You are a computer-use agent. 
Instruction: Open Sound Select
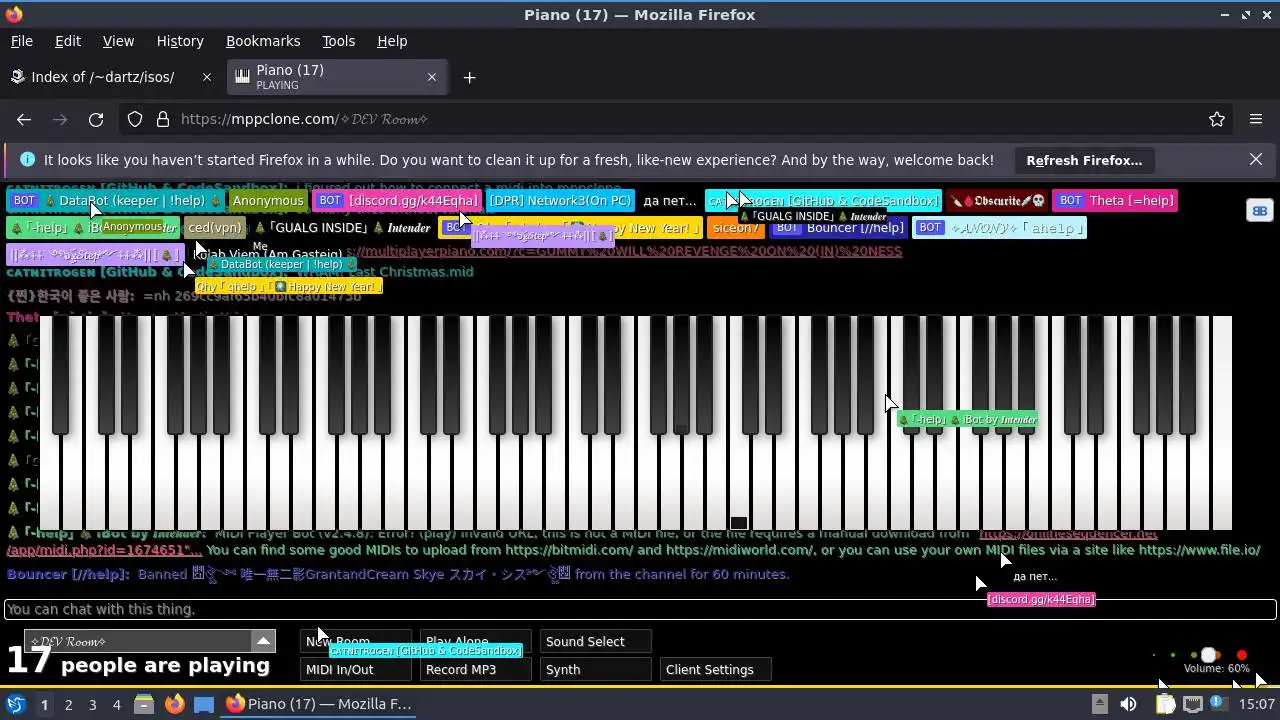click(595, 641)
